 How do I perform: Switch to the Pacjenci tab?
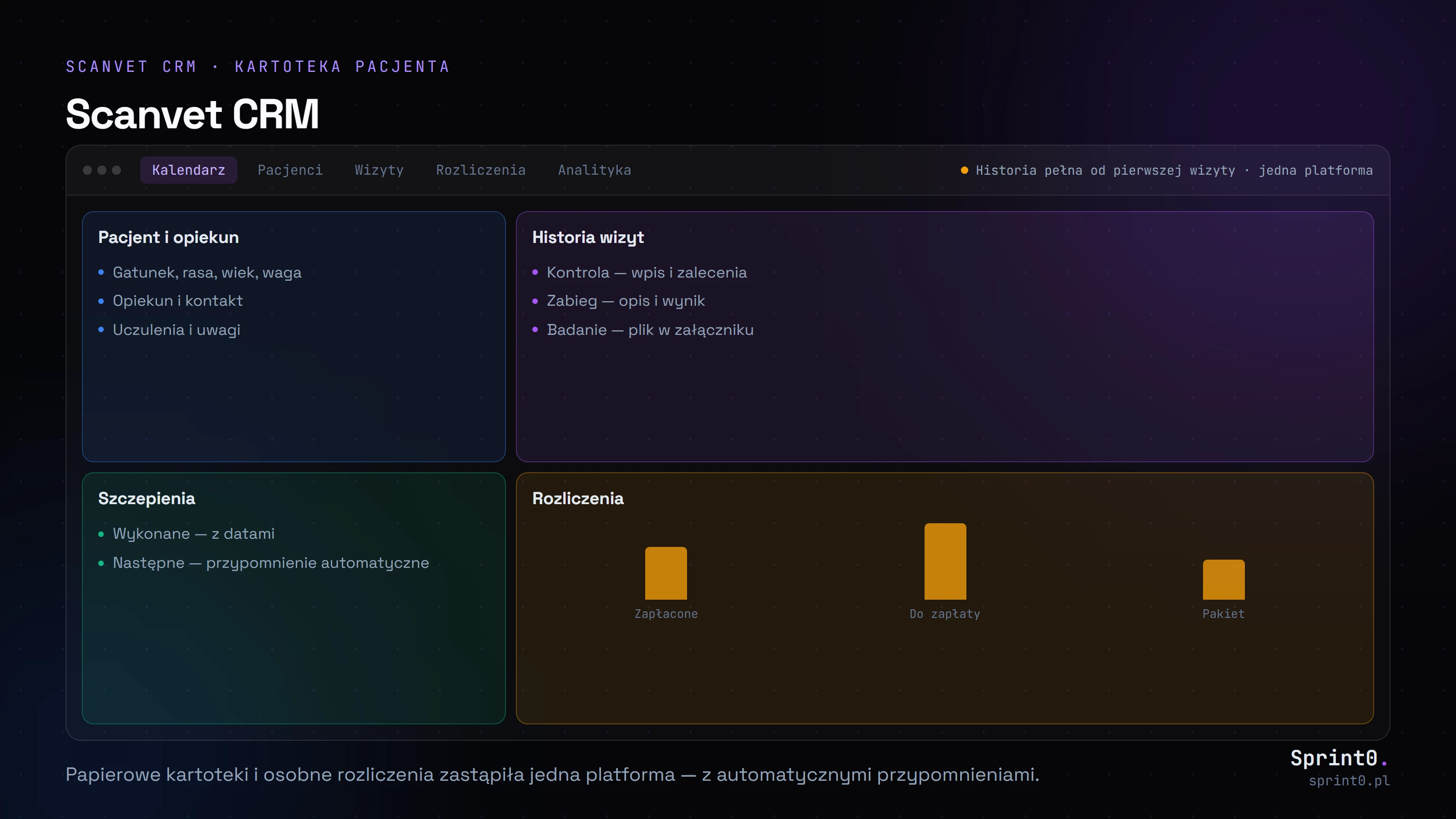tap(290, 170)
